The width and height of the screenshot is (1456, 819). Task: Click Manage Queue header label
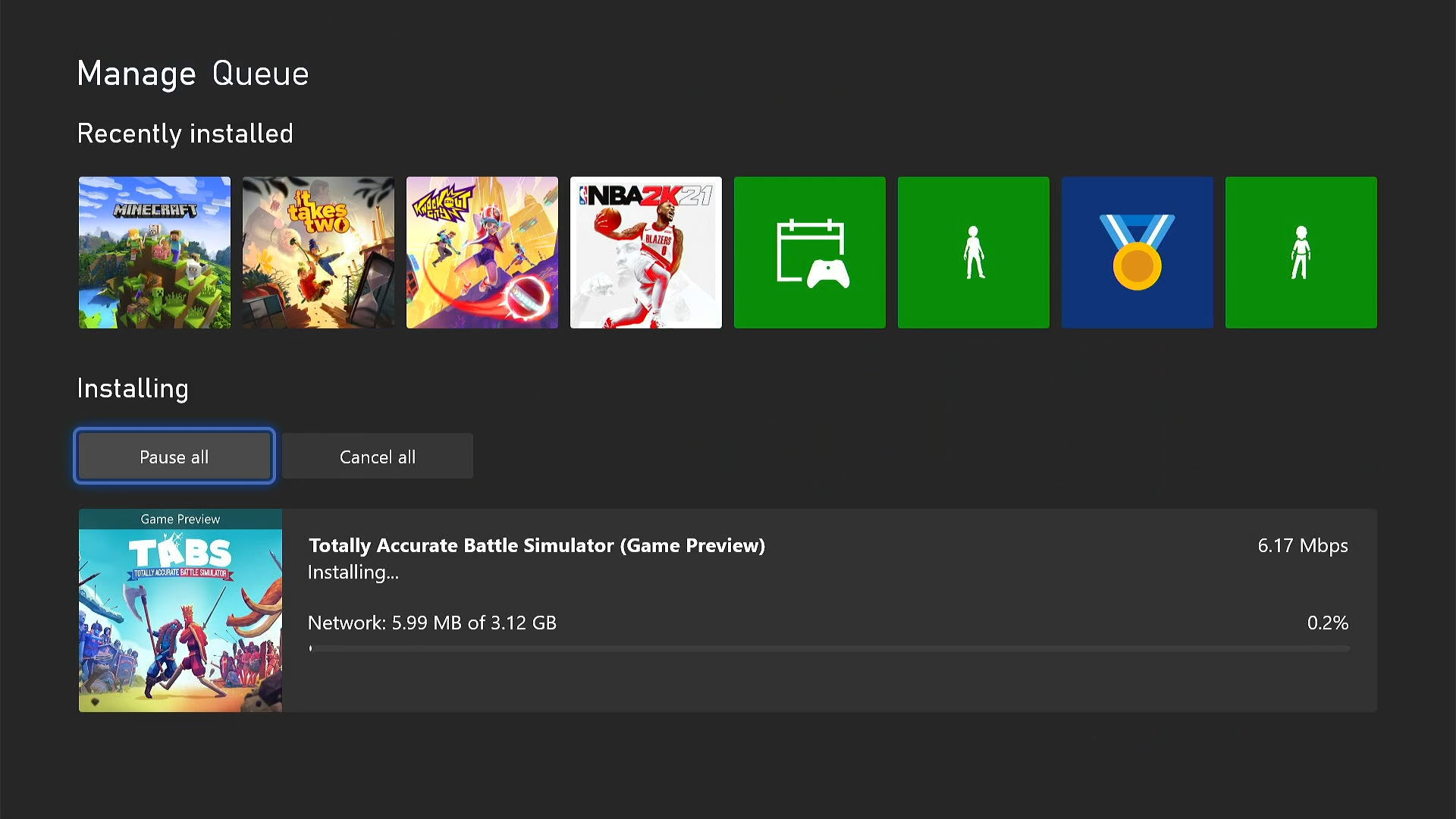194,73
